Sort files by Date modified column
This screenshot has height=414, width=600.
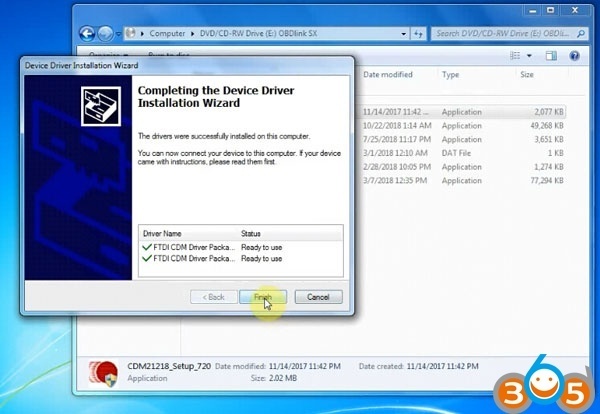[388, 75]
